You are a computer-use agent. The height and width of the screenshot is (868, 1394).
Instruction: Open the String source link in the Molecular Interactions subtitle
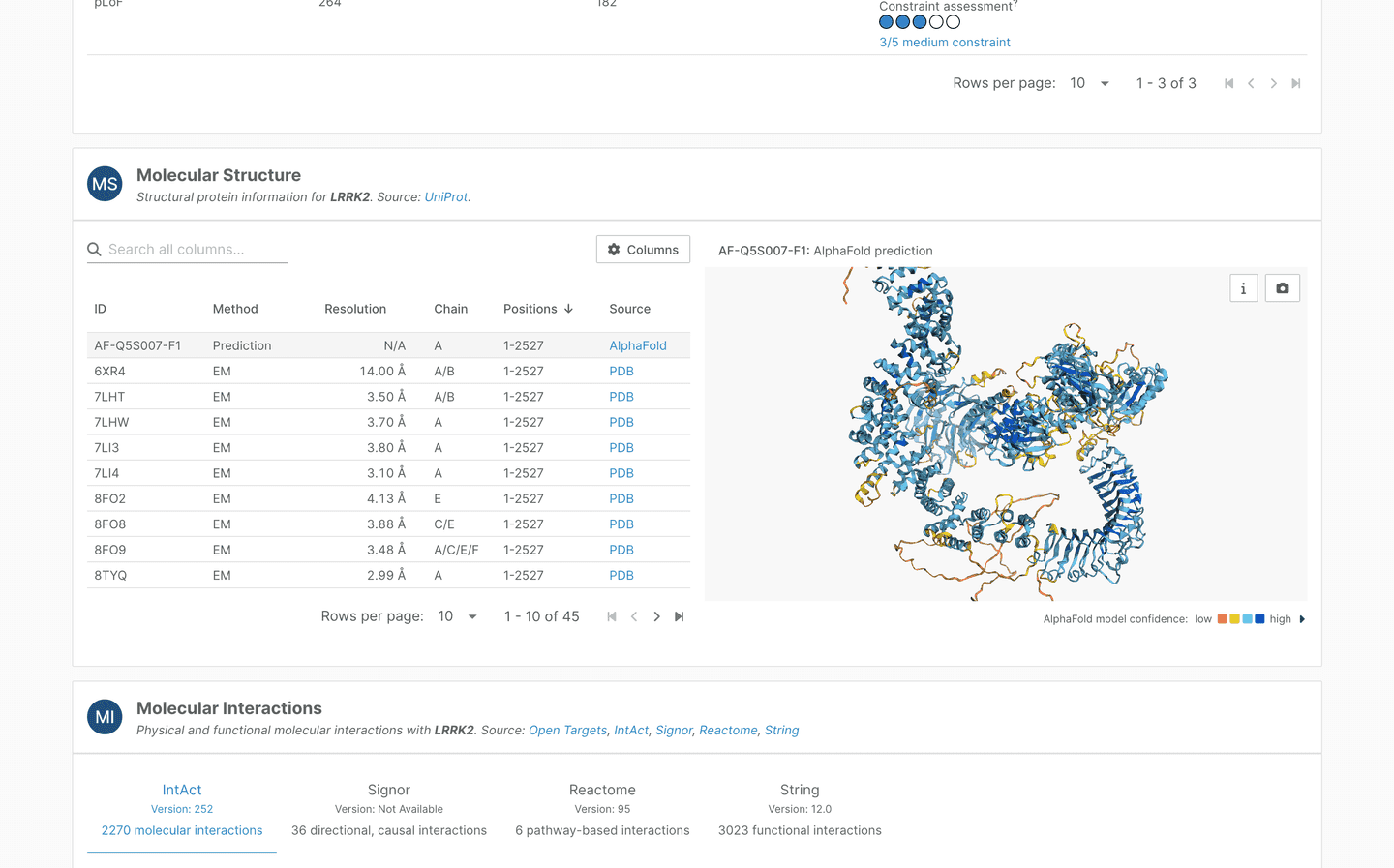(782, 731)
